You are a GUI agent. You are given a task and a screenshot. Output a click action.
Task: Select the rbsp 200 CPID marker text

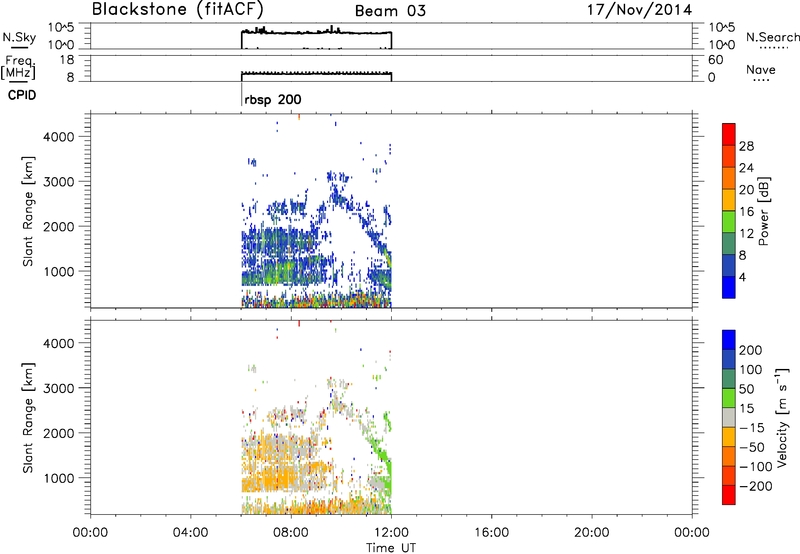click(x=273, y=99)
